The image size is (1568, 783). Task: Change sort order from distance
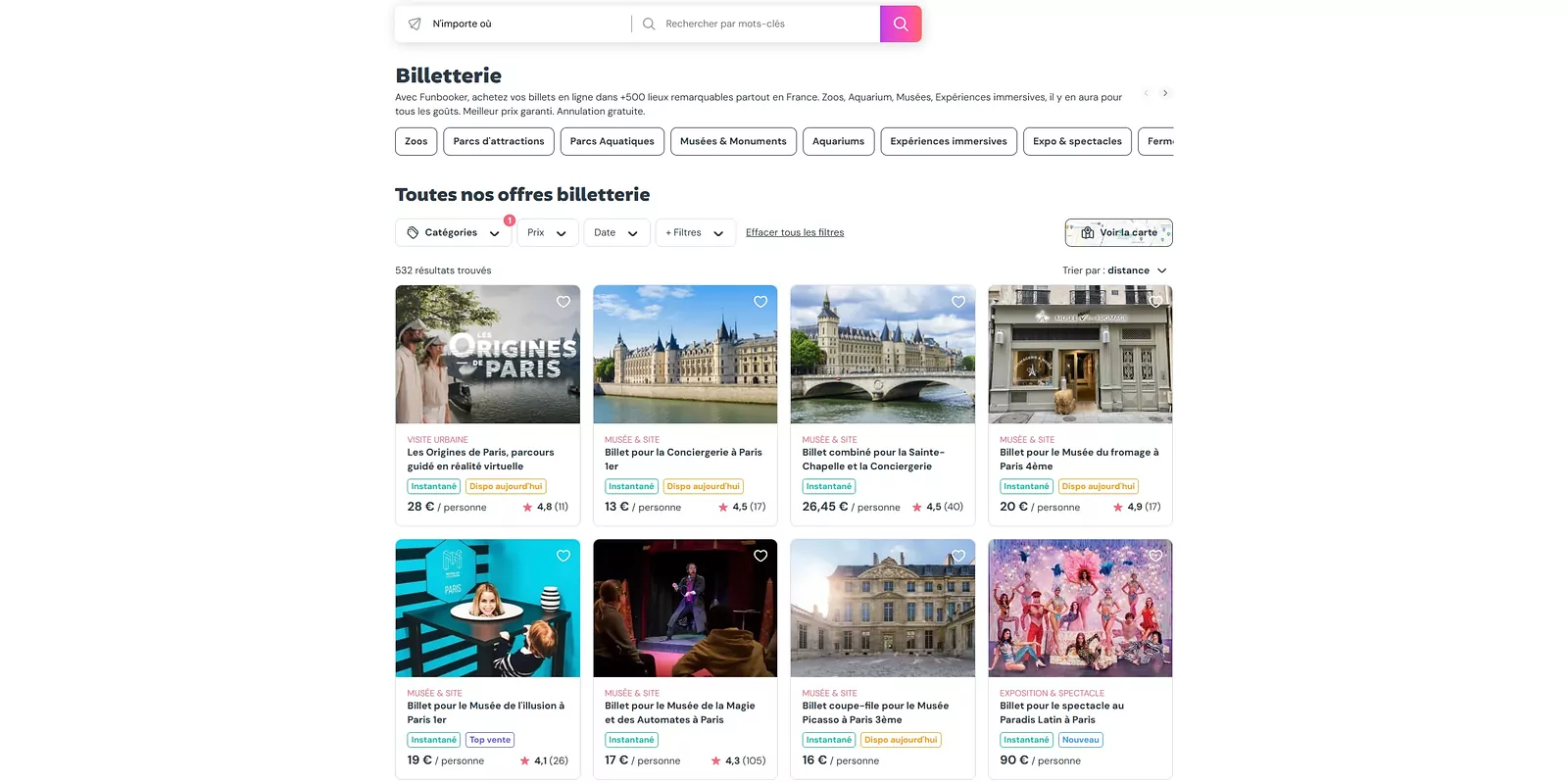tap(1115, 270)
